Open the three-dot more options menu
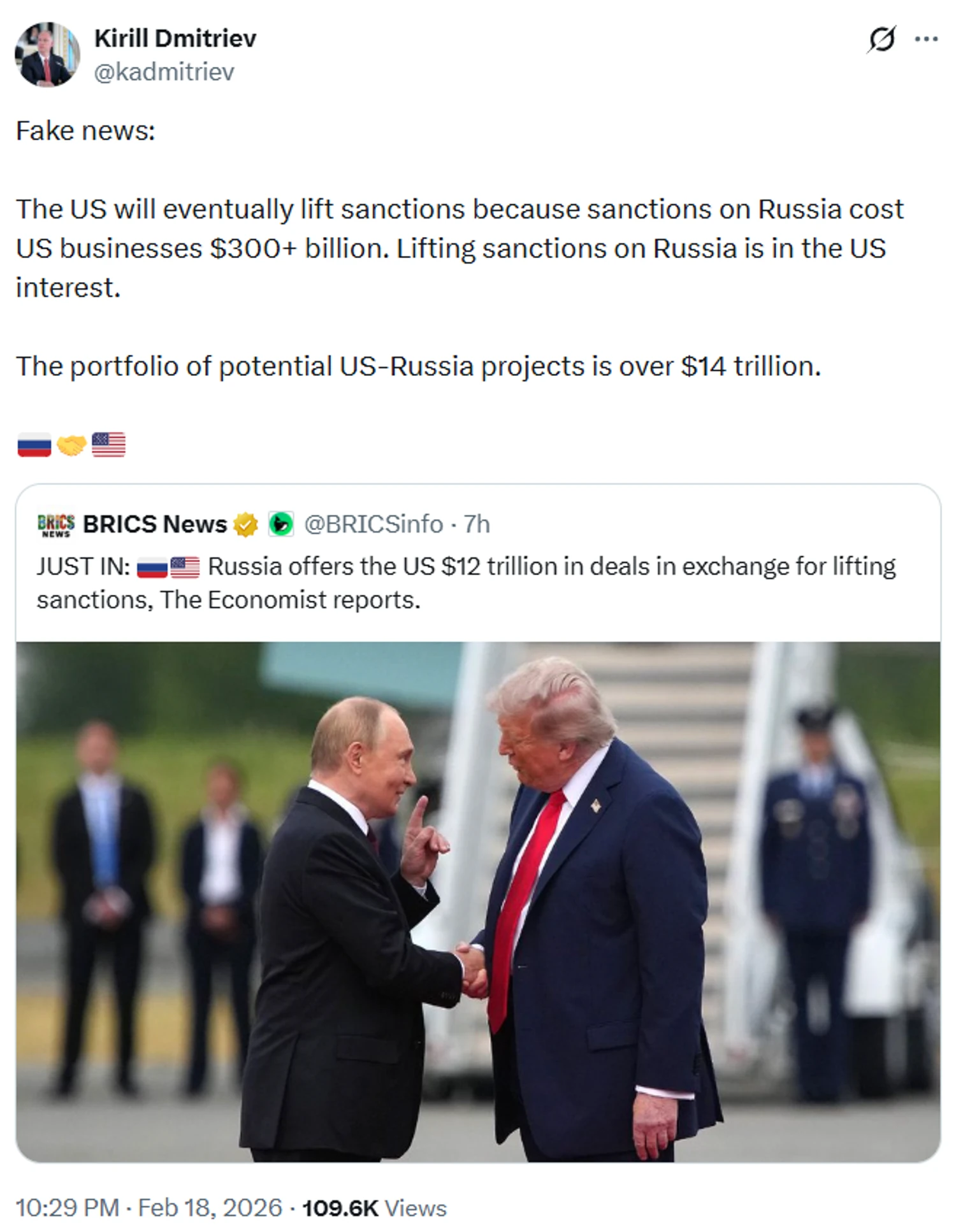Screen dimensions: 956x1232 pyautogui.click(x=925, y=39)
